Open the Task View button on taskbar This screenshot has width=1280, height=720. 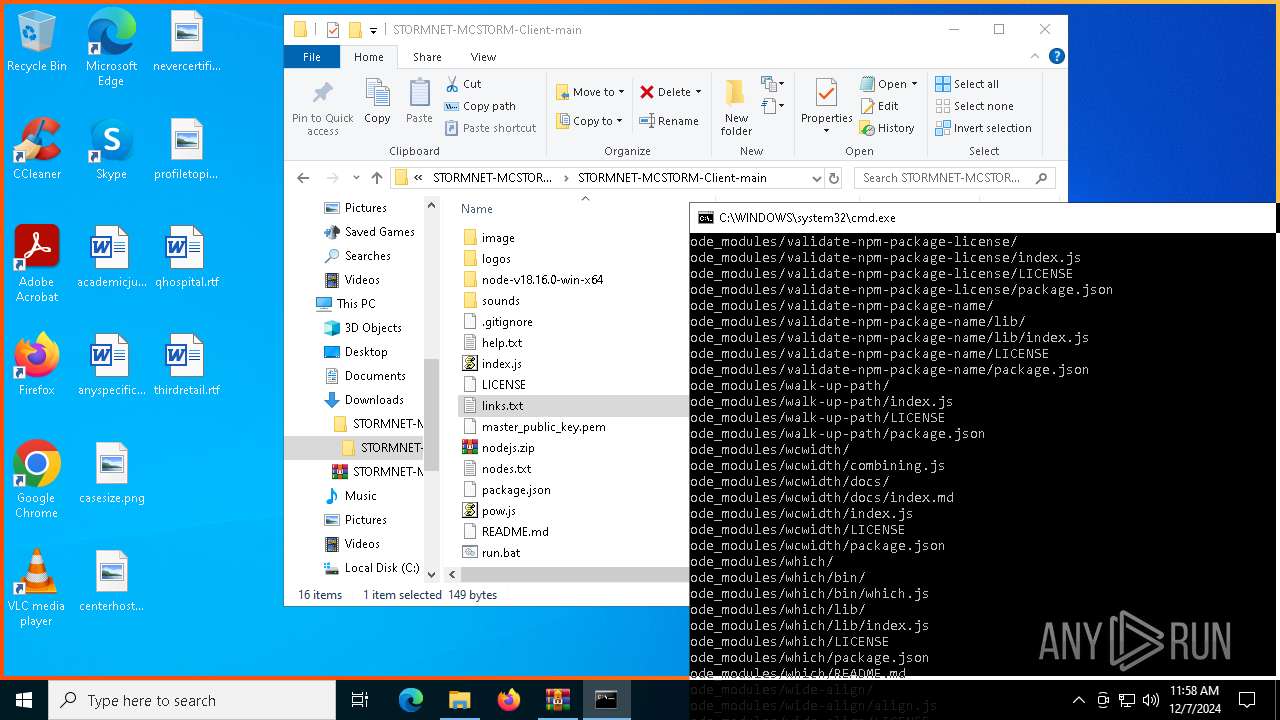point(360,700)
